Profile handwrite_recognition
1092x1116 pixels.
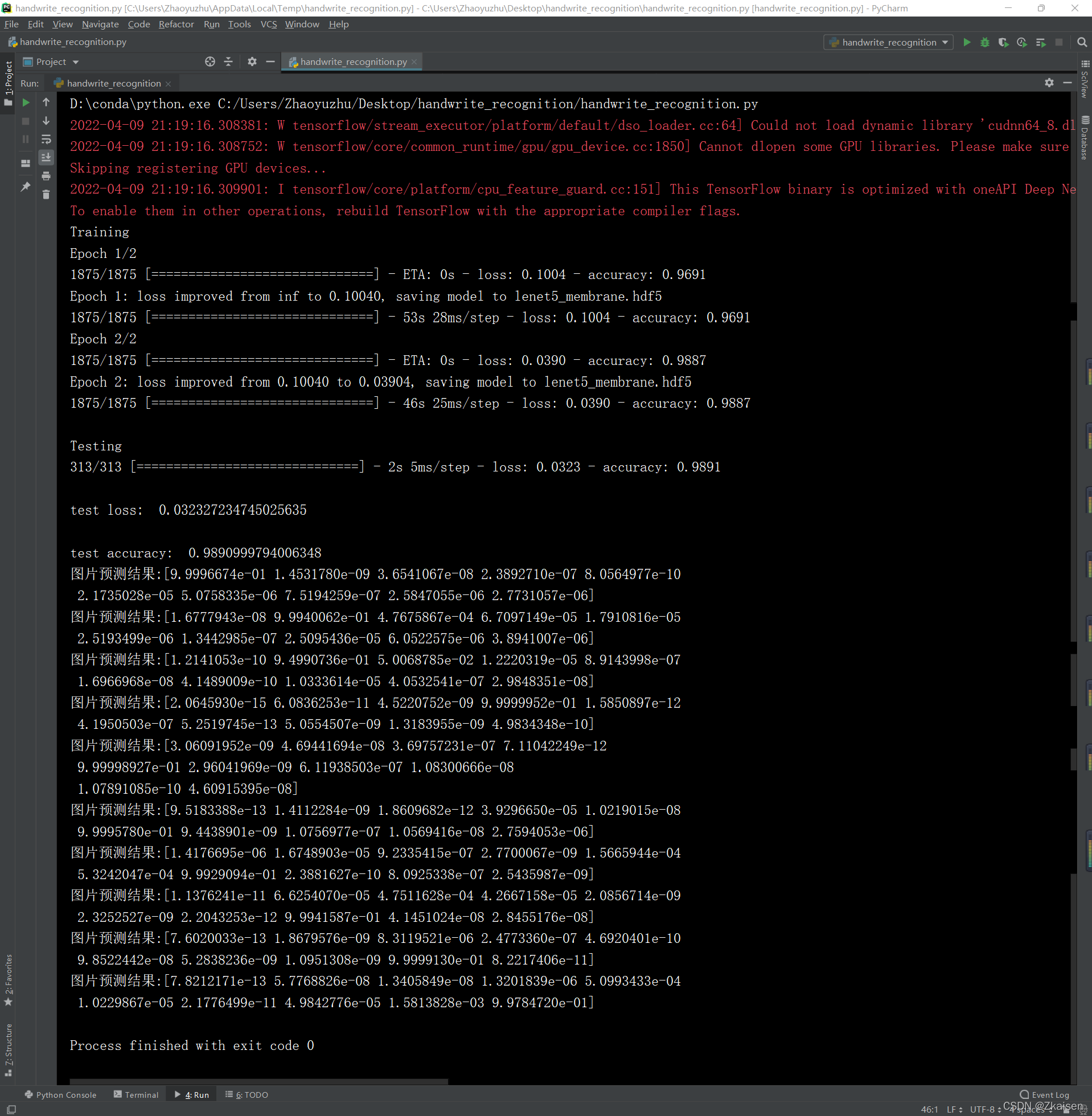tap(1022, 43)
